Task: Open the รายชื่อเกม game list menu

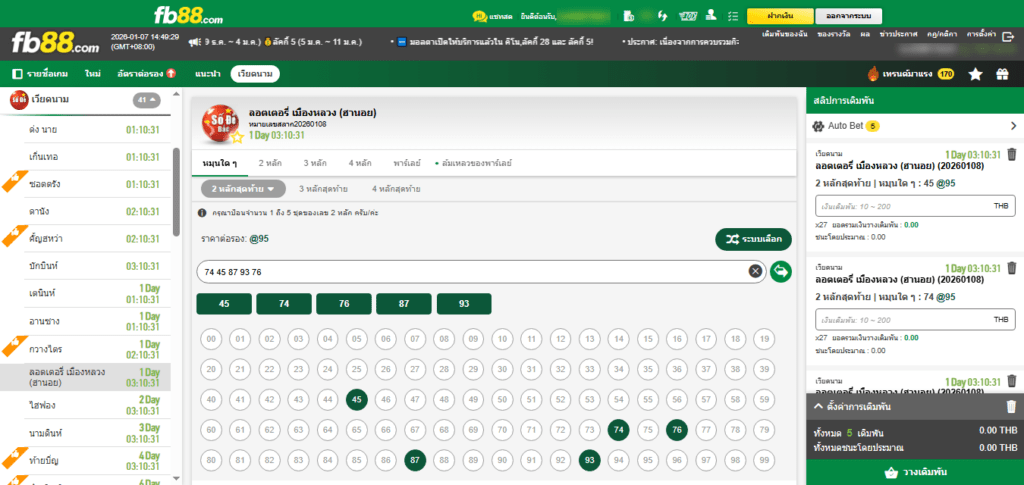Action: point(40,74)
